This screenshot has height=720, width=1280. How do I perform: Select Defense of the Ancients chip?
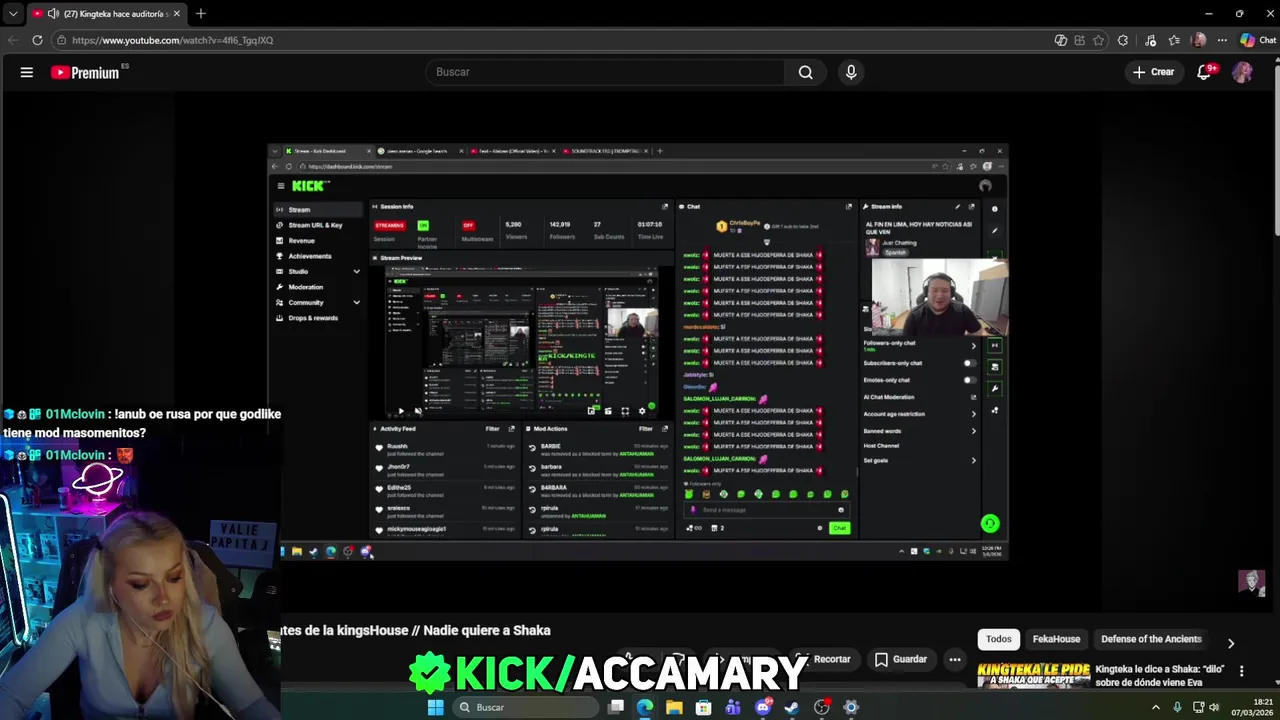(x=1151, y=639)
